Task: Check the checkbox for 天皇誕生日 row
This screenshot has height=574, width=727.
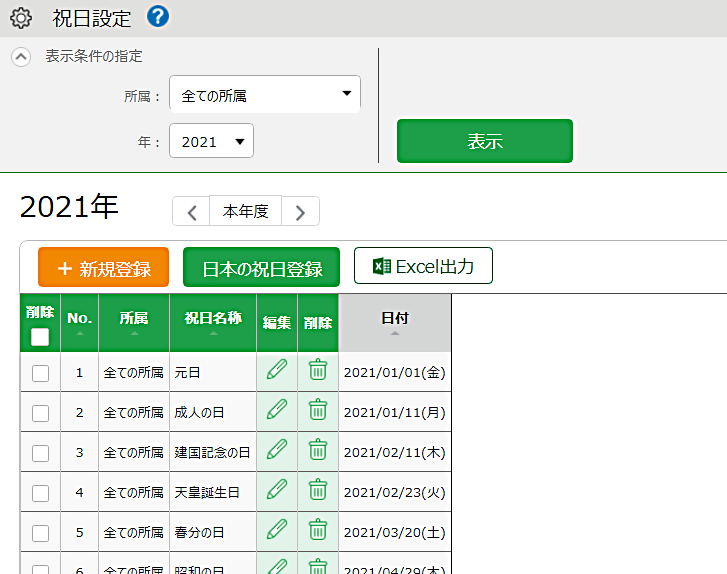Action: [x=40, y=492]
